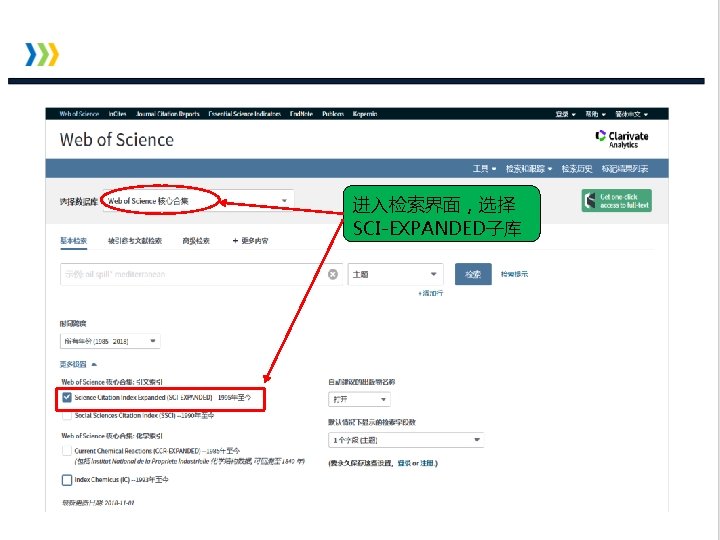Click the 注册 link in the settings note
Screen dimensions: 720x540
[x=427, y=463]
